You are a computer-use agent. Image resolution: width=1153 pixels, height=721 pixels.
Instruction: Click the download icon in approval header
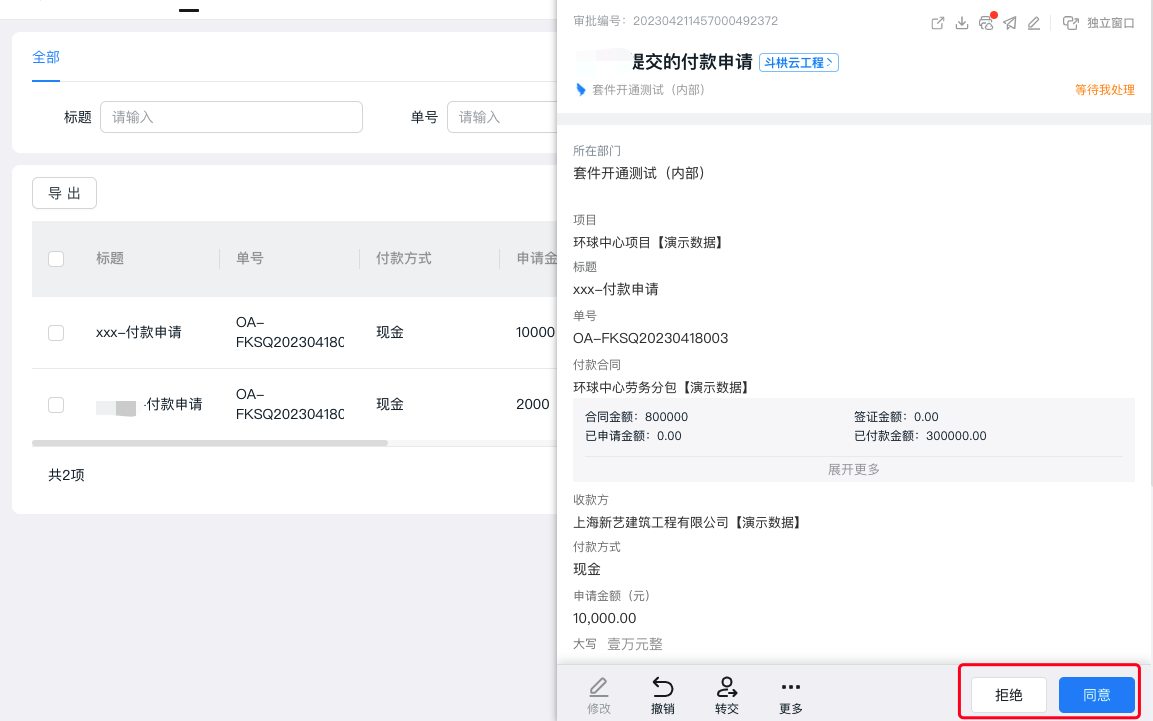(962, 24)
